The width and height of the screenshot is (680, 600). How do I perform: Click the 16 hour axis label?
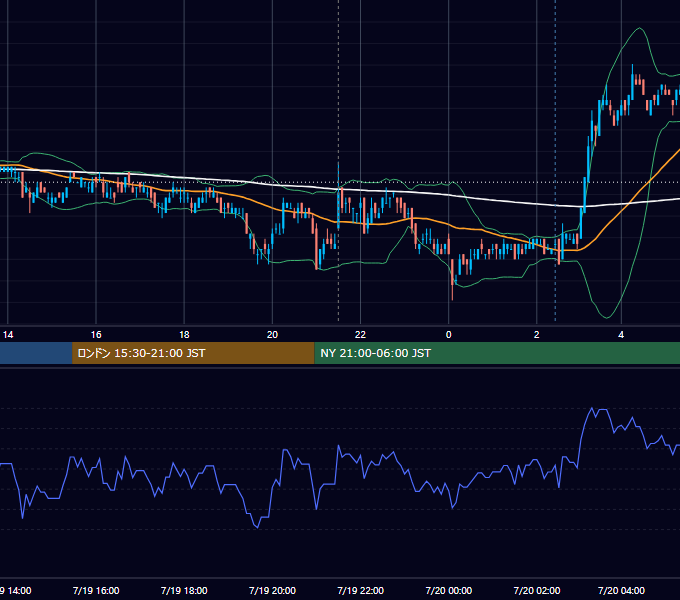pos(96,335)
